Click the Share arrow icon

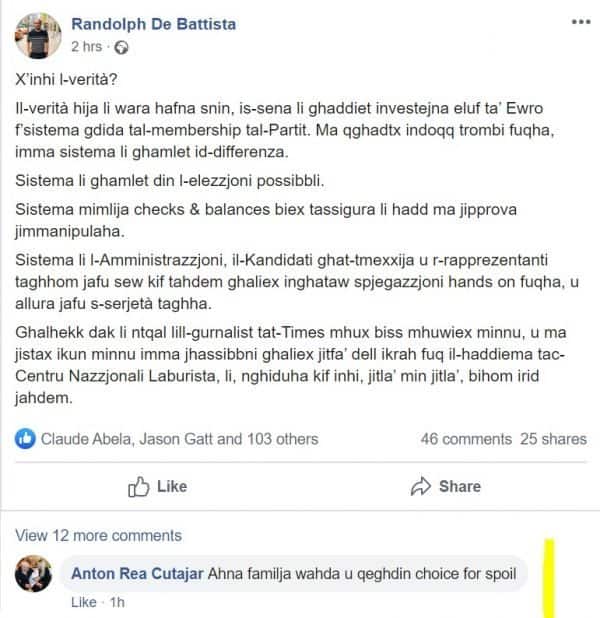pos(421,486)
